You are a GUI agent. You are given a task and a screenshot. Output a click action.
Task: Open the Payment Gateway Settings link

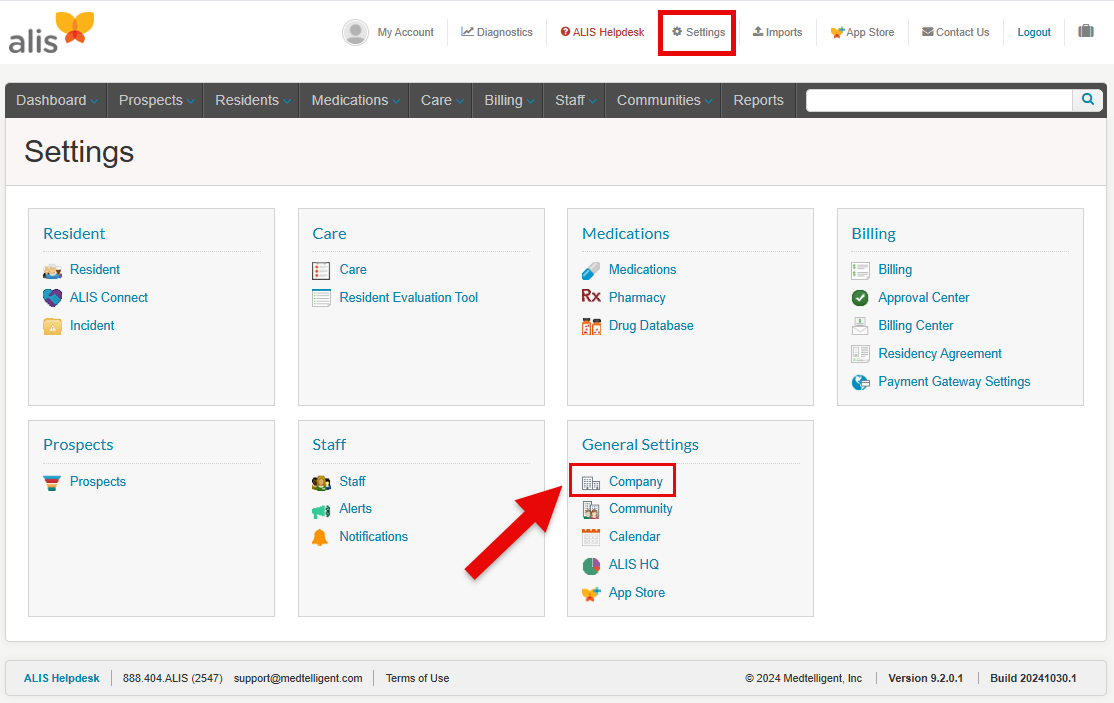tap(954, 381)
